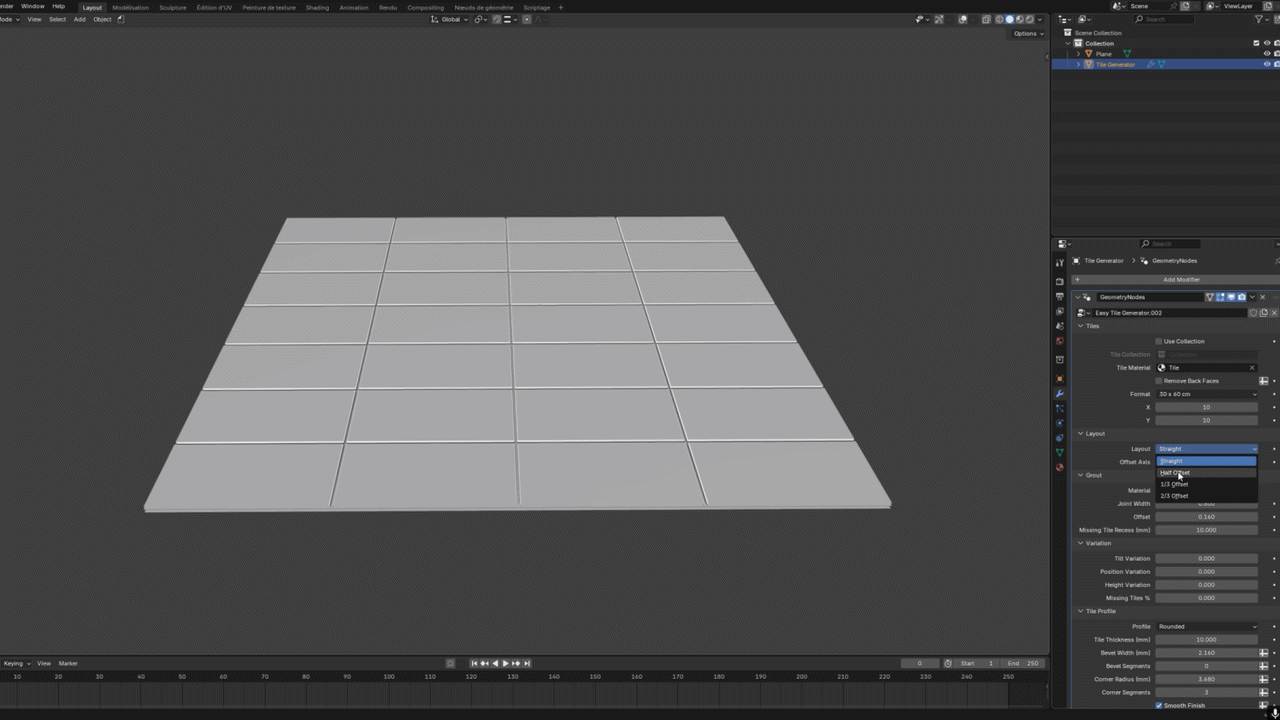
Task: Switch viewport to material preview shading
Action: [x=1019, y=19]
